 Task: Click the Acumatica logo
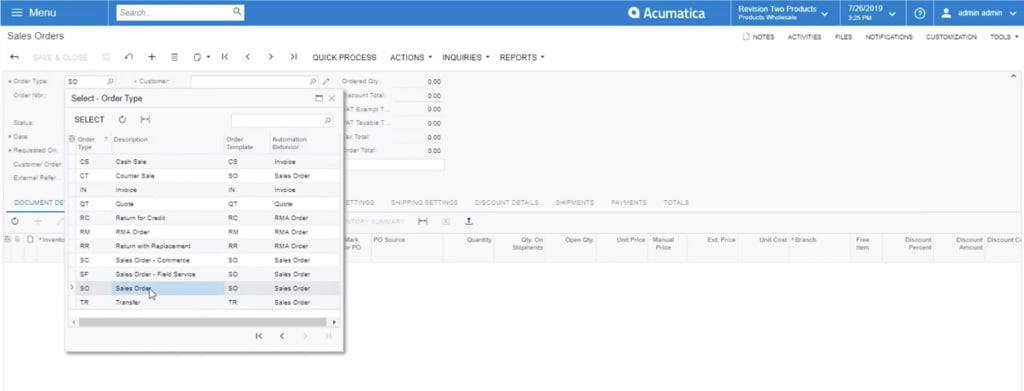tap(667, 13)
